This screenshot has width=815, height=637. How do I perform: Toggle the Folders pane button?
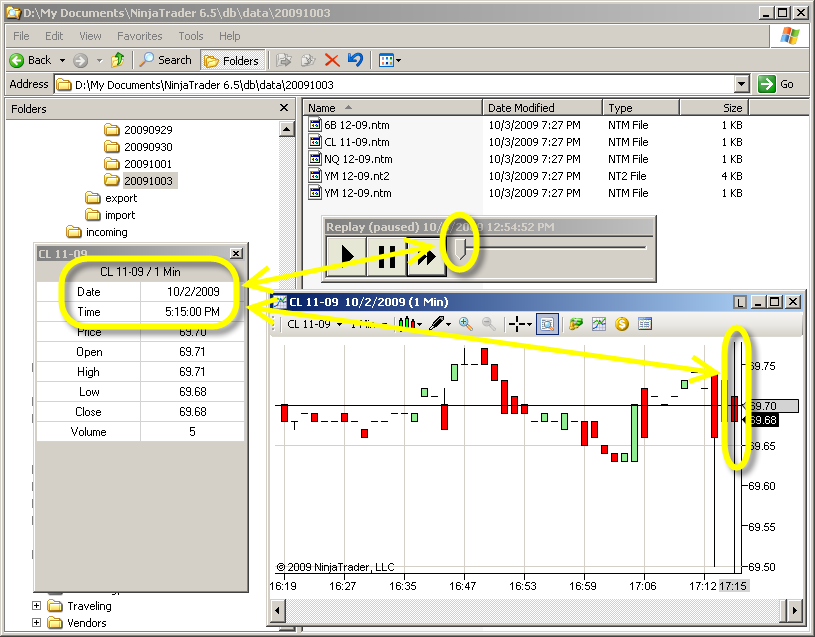[232, 61]
